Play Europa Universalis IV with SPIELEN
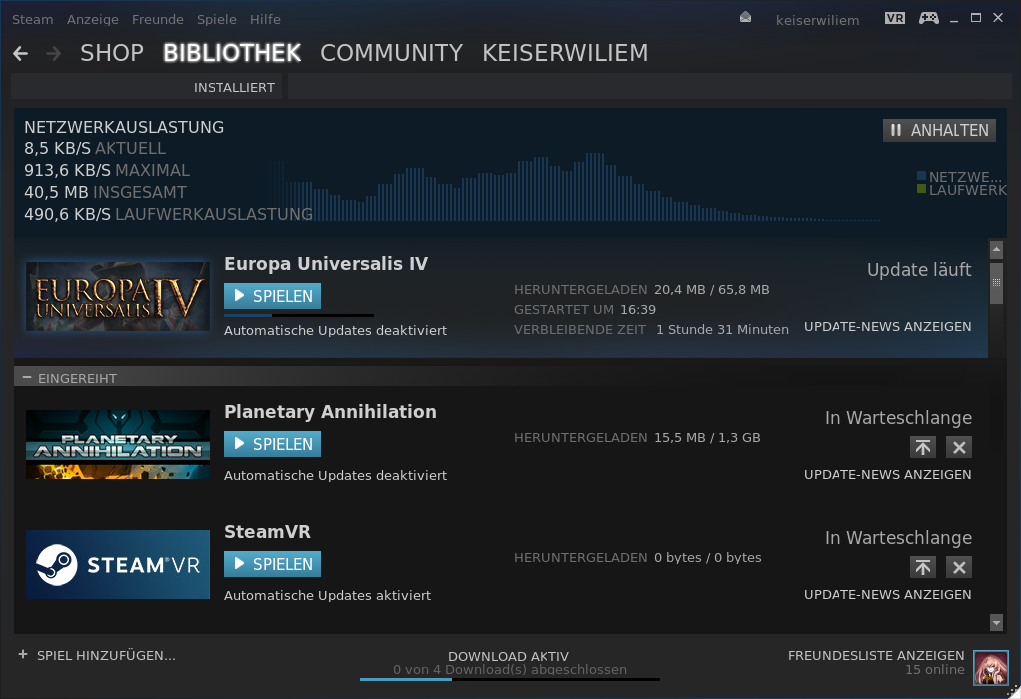1021x699 pixels. click(272, 296)
